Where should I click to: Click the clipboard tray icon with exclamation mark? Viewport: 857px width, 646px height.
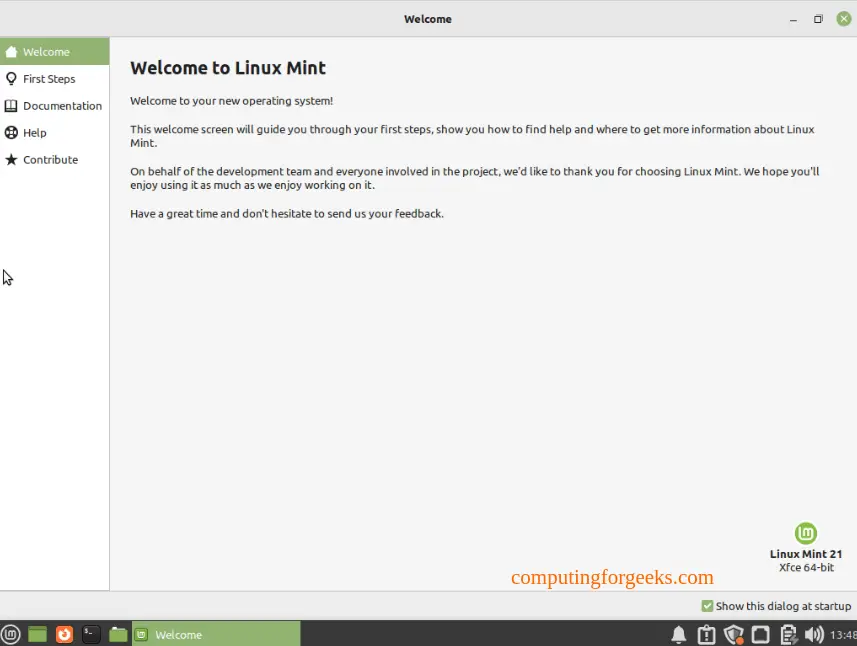point(706,635)
